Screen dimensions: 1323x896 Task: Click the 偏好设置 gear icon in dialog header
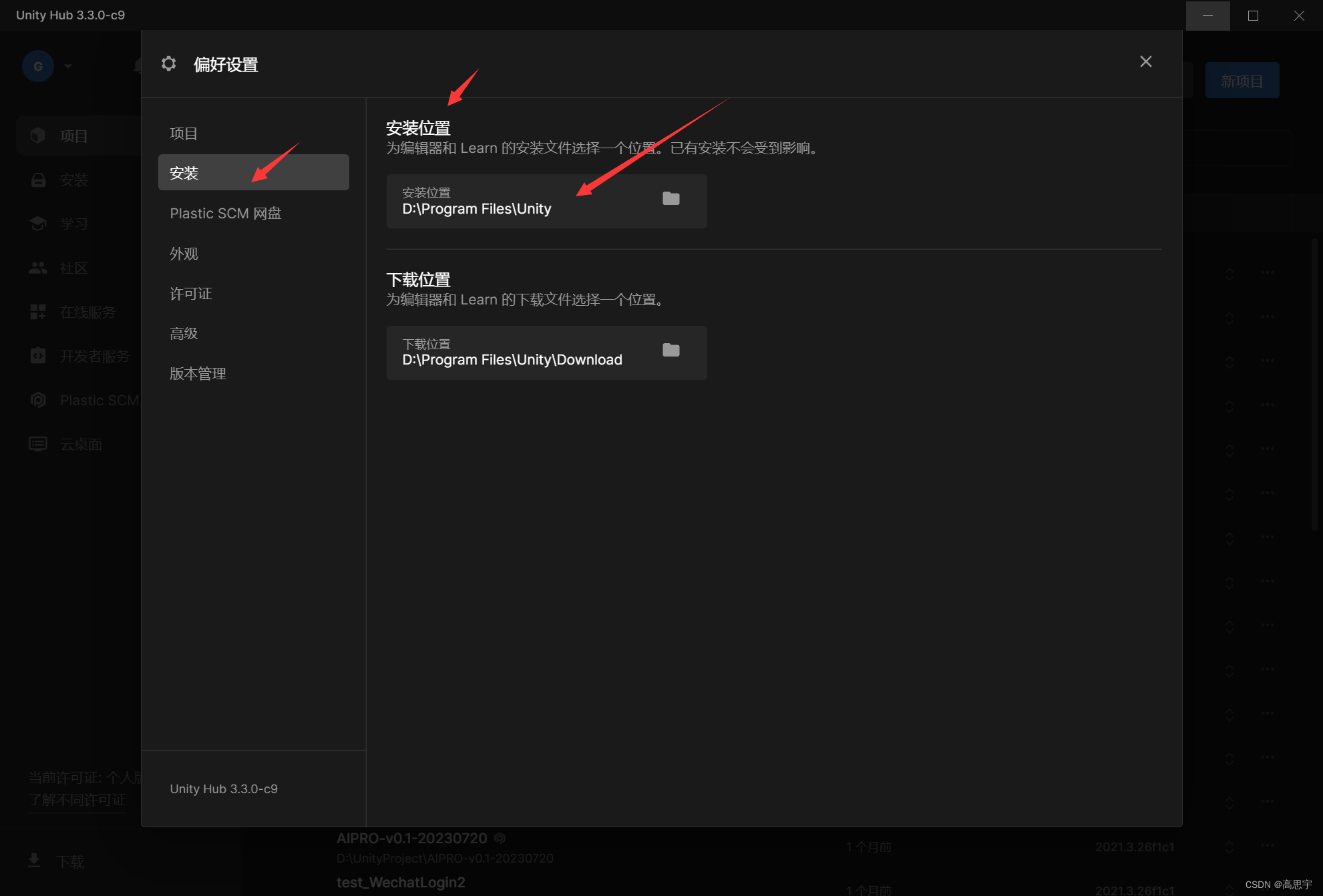pos(169,63)
